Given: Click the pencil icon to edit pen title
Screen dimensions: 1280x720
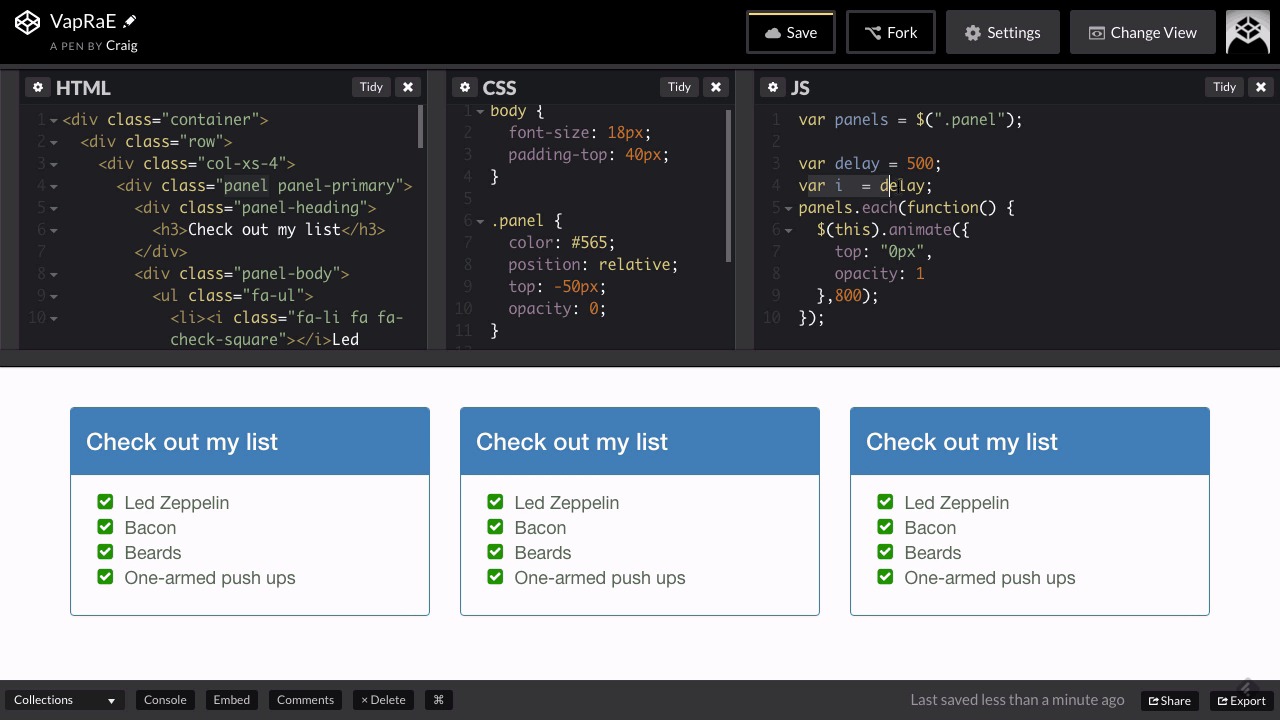Looking at the screenshot, I should pos(130,21).
